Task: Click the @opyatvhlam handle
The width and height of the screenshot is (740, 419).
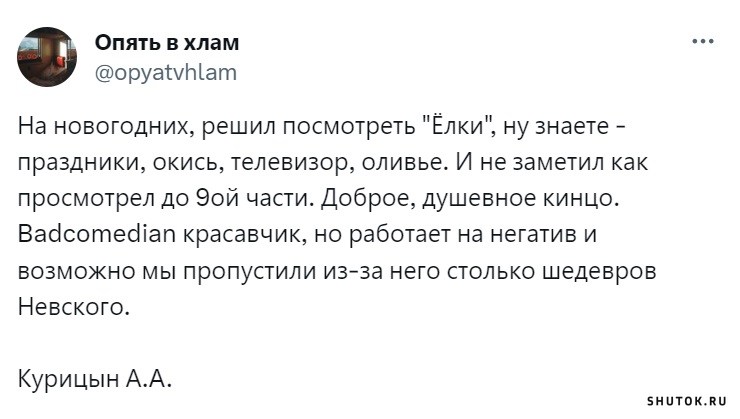Action: pyautogui.click(x=166, y=72)
